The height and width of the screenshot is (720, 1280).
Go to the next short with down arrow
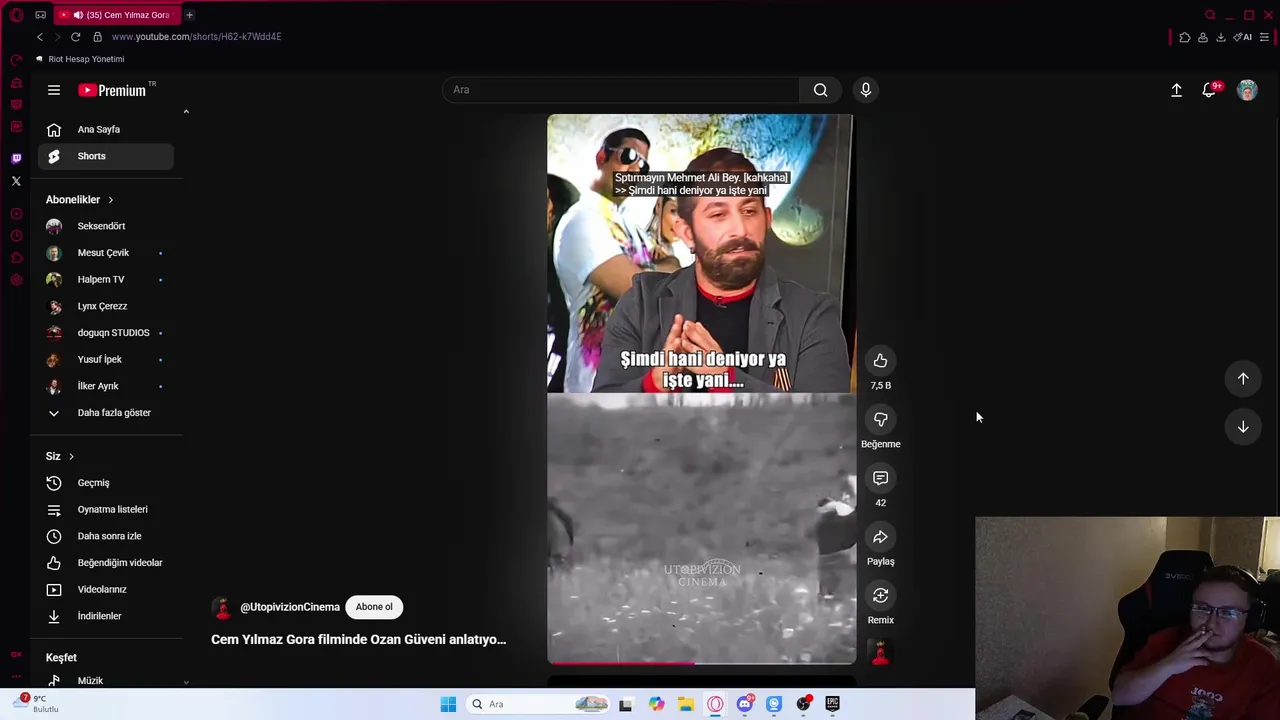pos(1243,427)
